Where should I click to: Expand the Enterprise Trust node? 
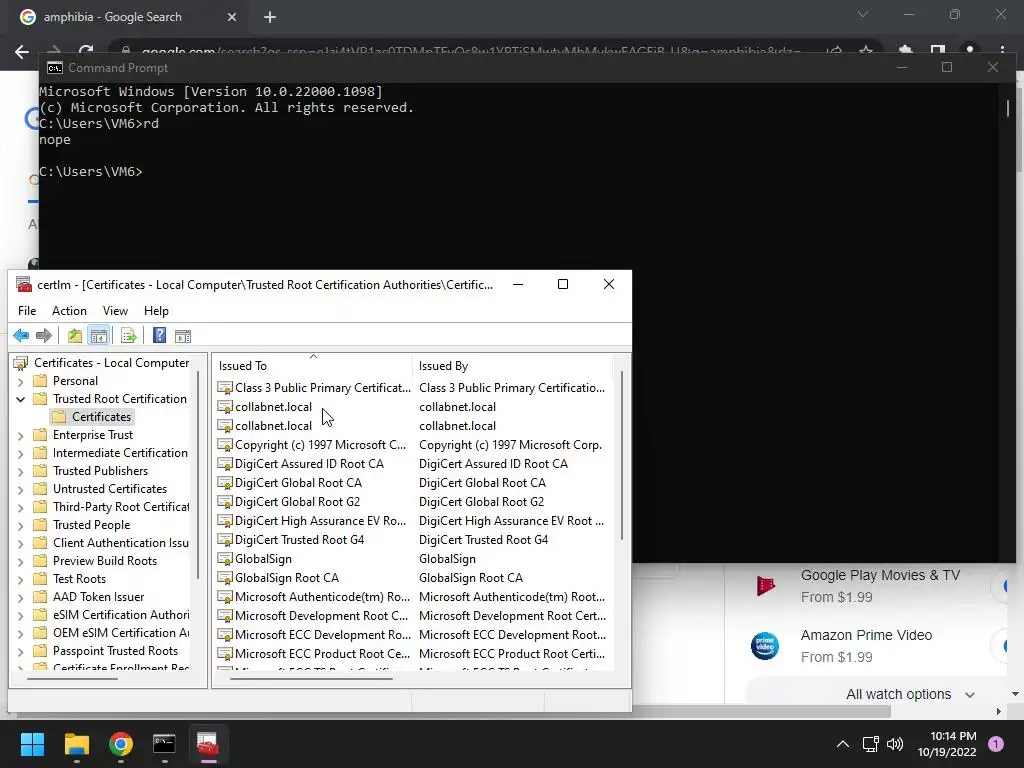tap(20, 436)
